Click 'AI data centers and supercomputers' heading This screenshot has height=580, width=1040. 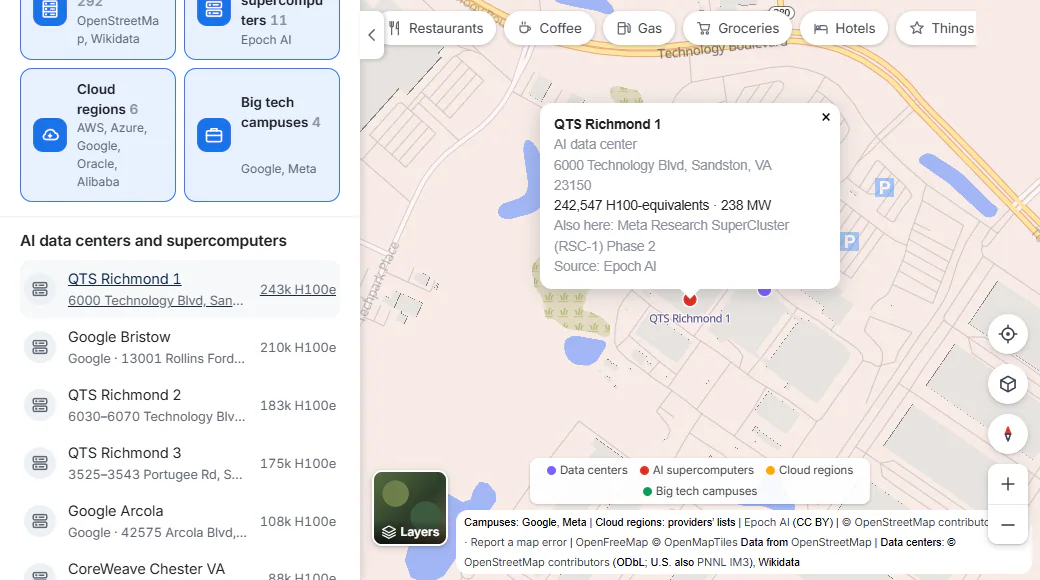[x=153, y=241]
